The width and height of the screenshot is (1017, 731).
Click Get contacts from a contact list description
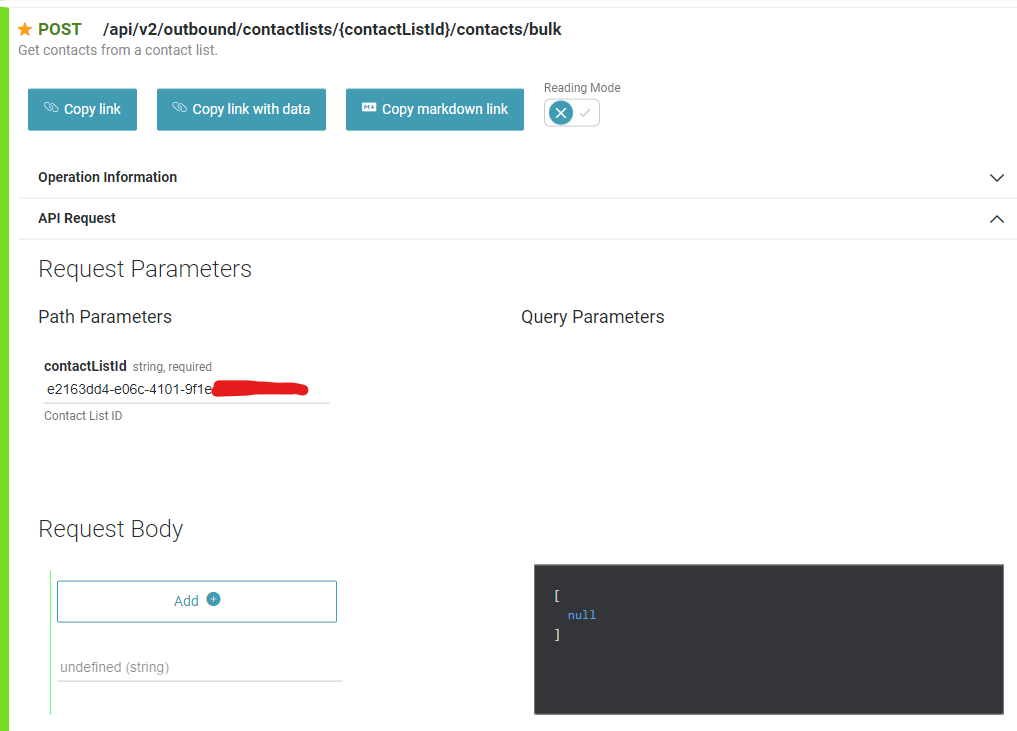117,50
